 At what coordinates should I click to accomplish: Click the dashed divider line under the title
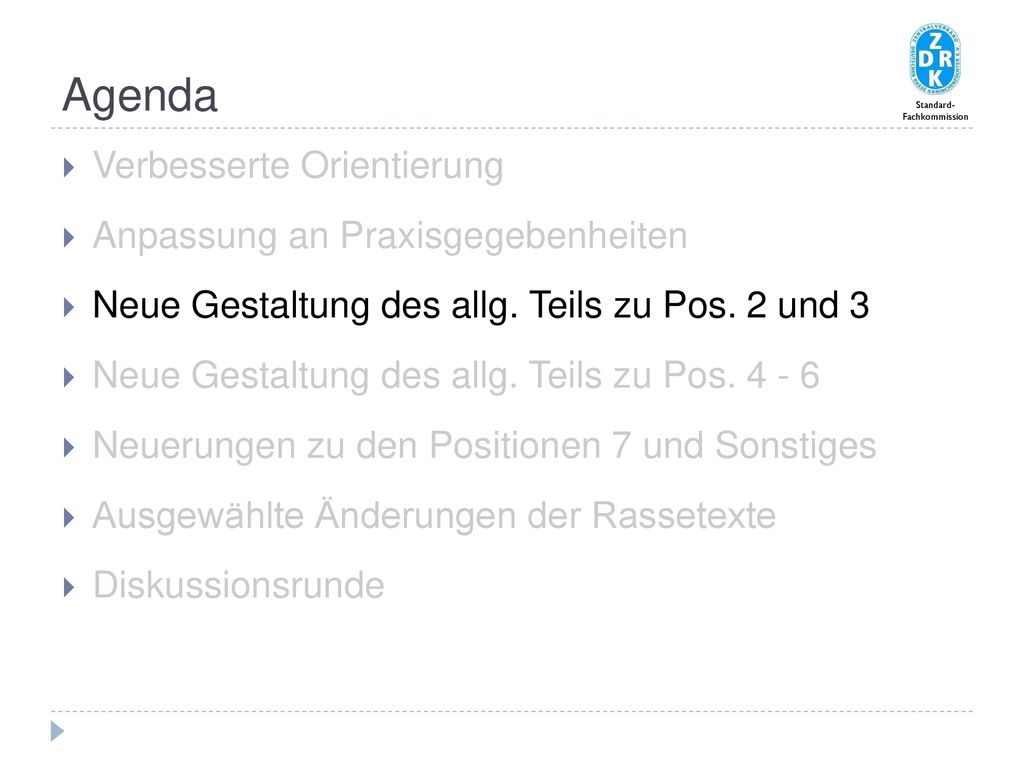click(x=512, y=128)
